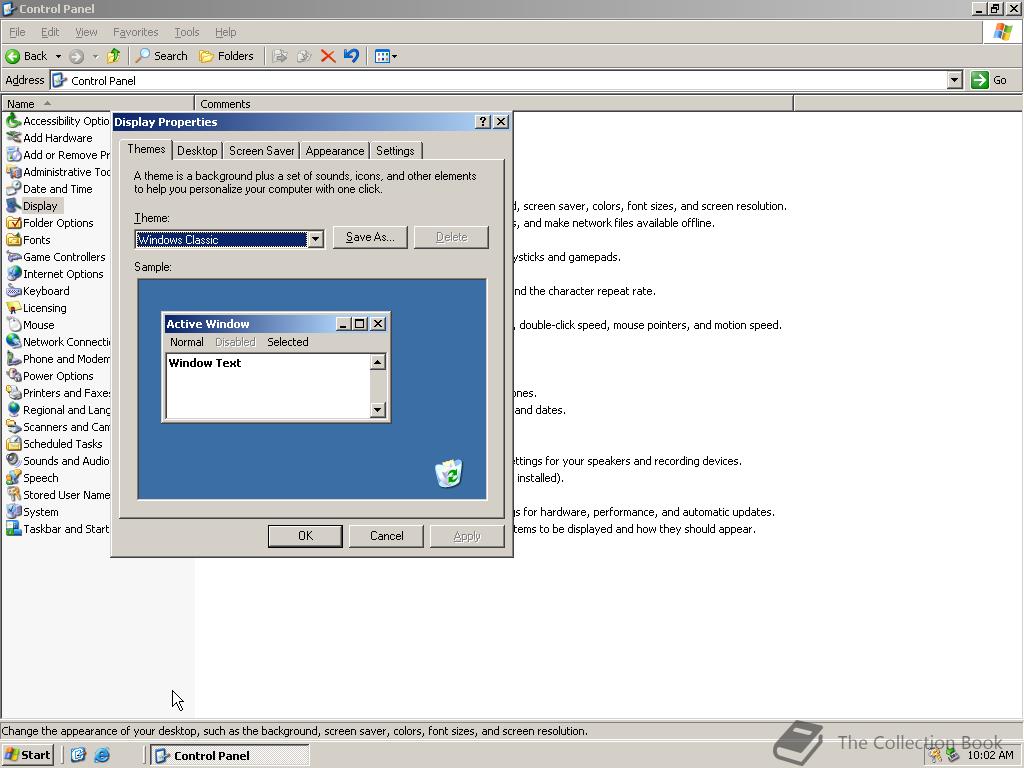
Task: Select Sounds and Audio Devices icon
Action: tap(14, 460)
